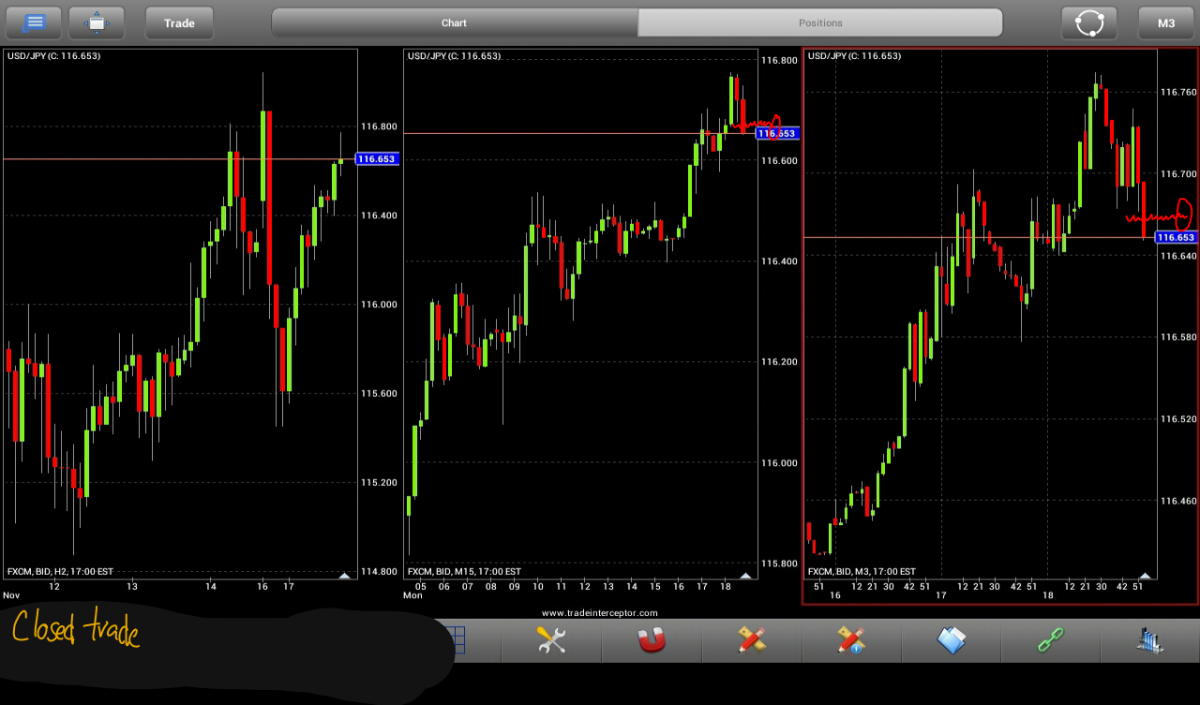Visit www.tradeinterceptor.com link
This screenshot has height=705, width=1200.
coord(600,613)
